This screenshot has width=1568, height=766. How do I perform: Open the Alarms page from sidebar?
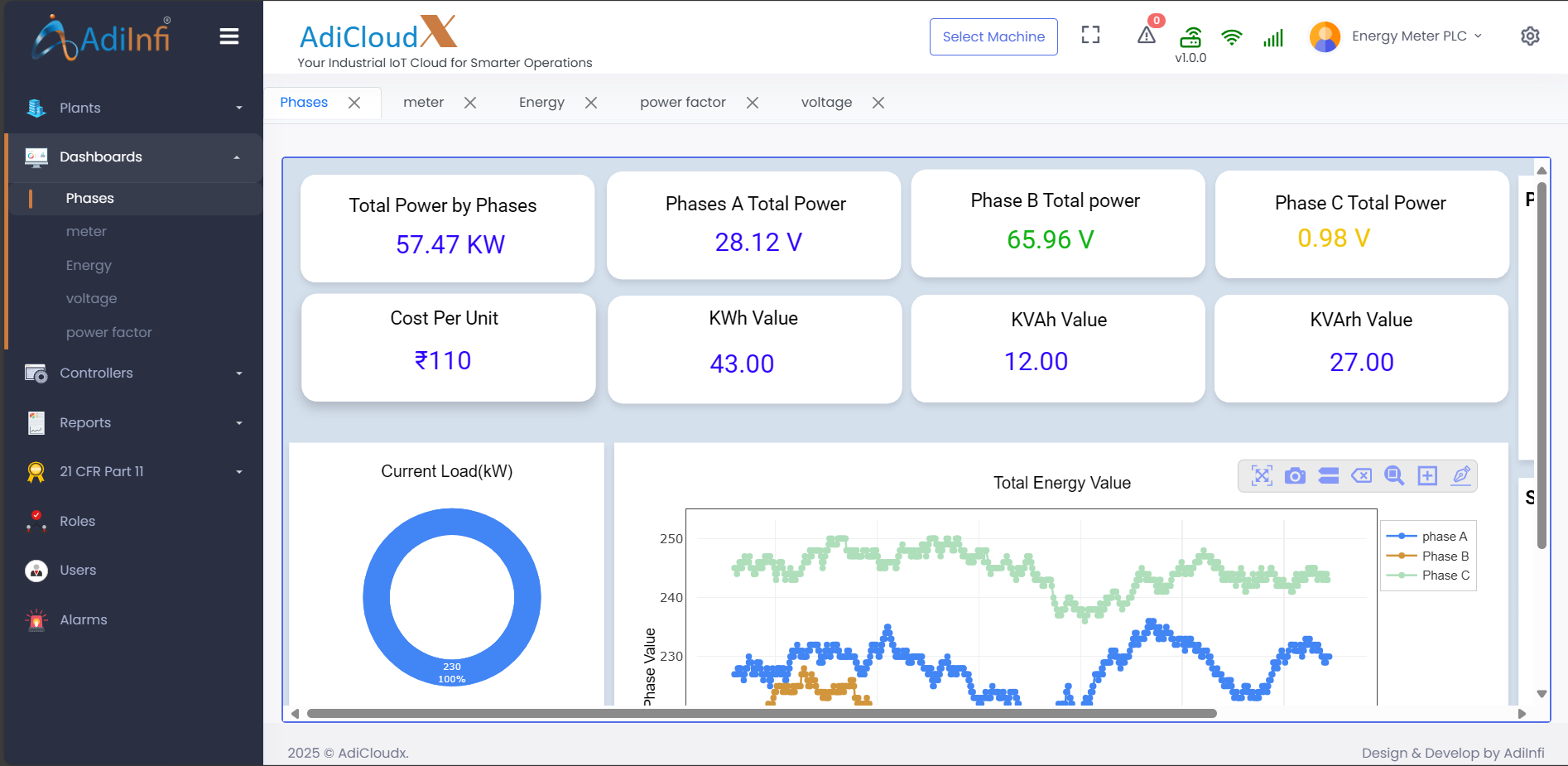point(83,619)
